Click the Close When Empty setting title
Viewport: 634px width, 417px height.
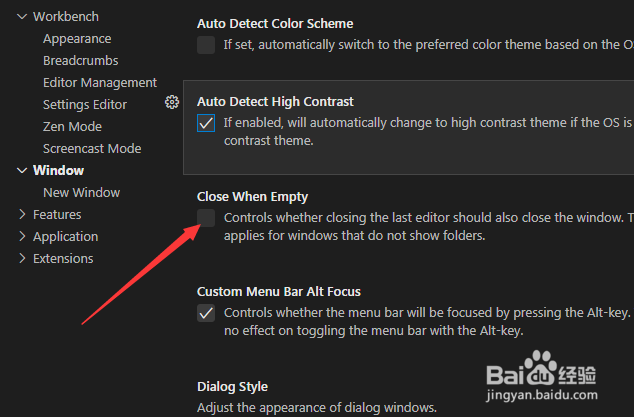click(x=252, y=197)
